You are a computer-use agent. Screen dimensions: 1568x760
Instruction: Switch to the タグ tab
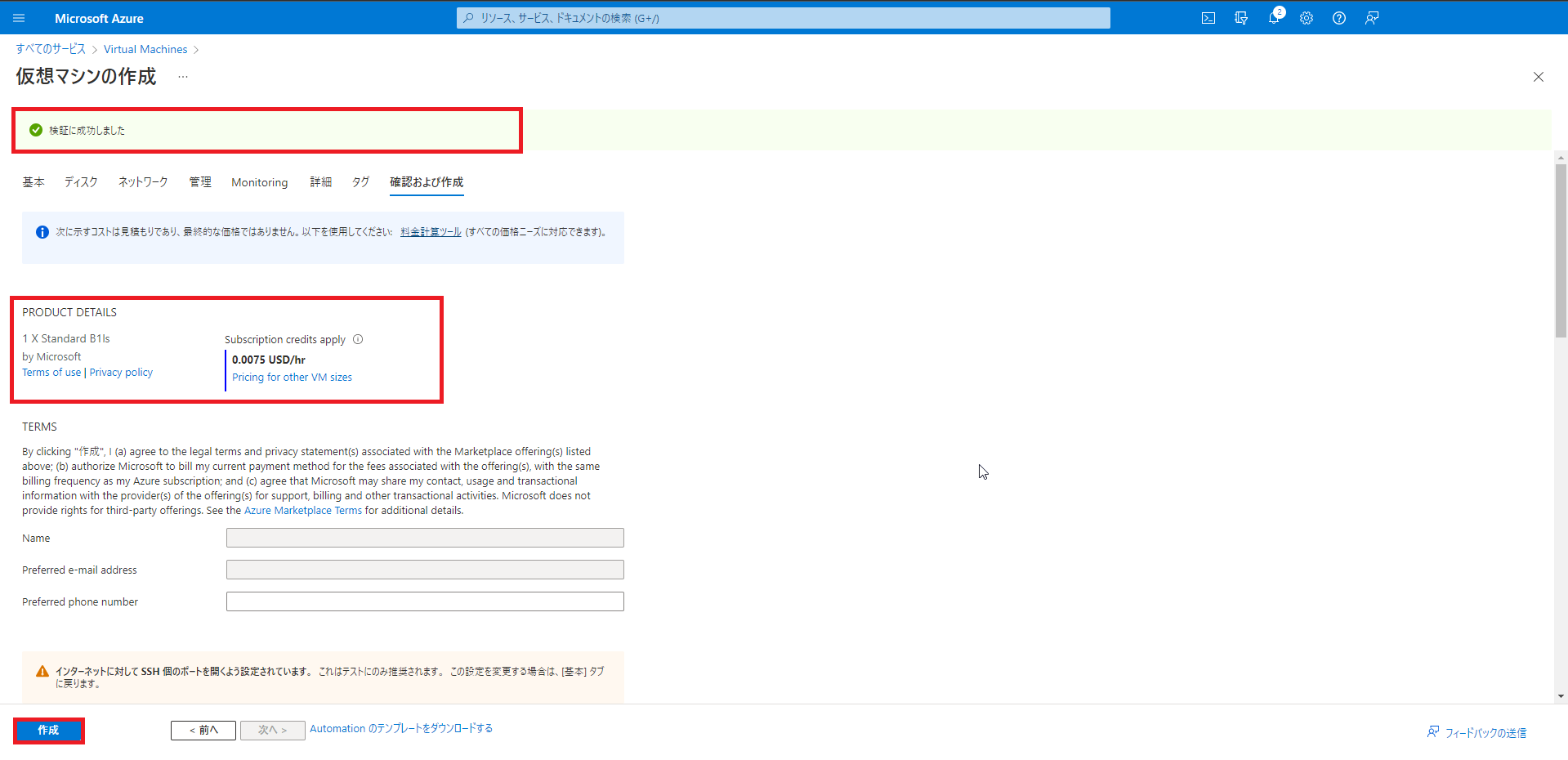click(x=361, y=182)
